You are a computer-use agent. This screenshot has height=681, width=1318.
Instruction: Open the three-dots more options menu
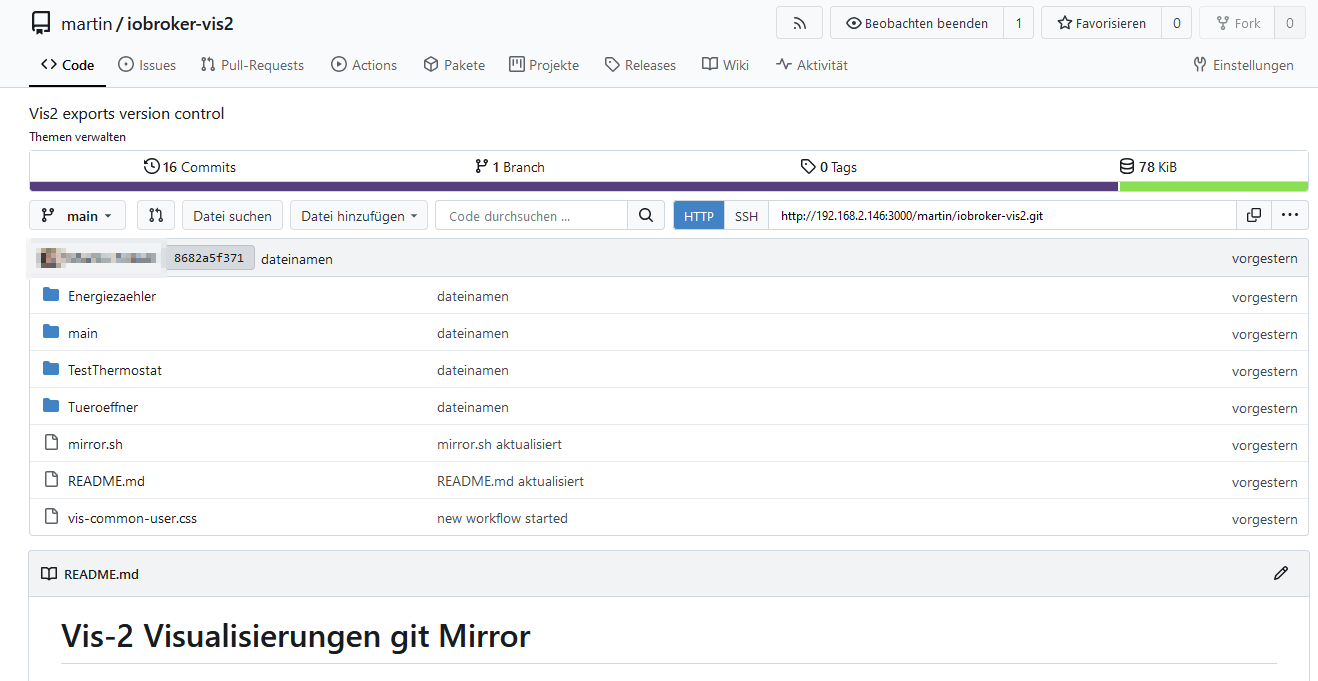coord(1289,215)
